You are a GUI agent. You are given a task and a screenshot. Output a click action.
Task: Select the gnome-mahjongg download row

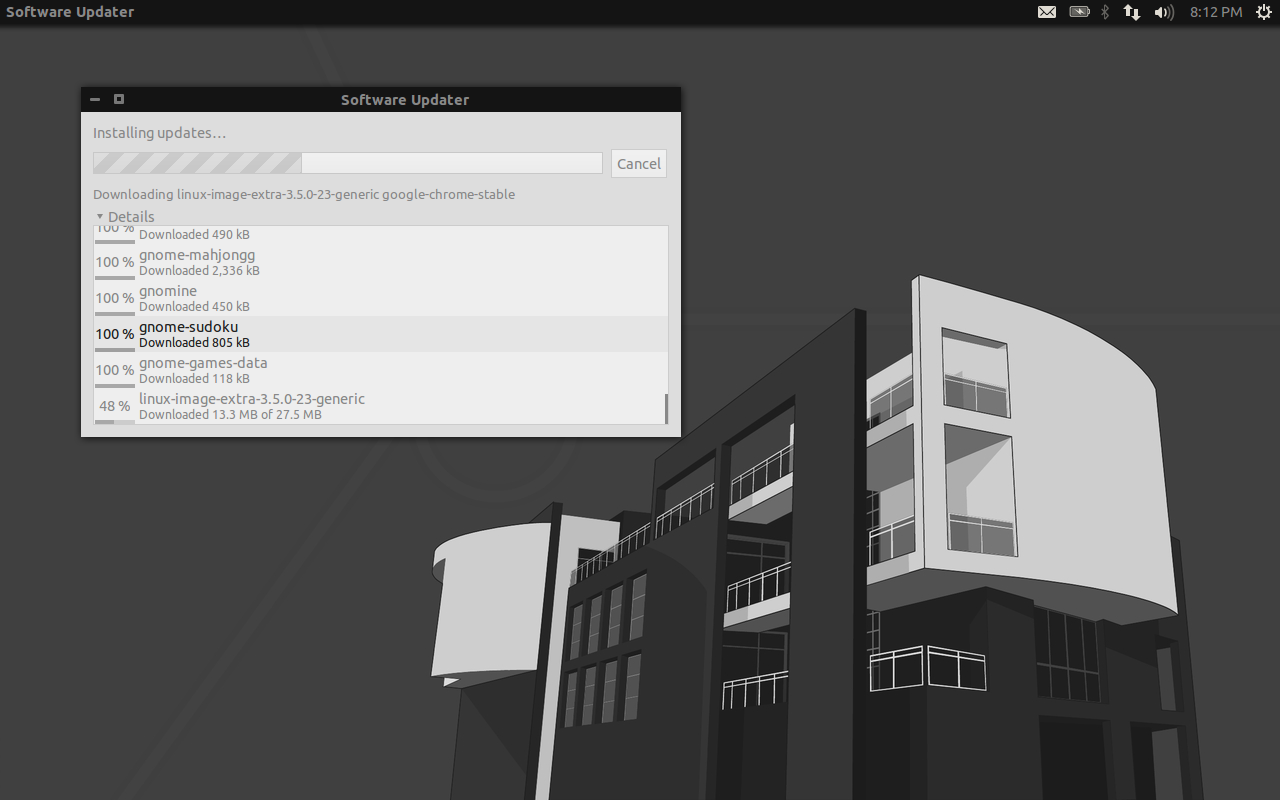click(x=380, y=262)
